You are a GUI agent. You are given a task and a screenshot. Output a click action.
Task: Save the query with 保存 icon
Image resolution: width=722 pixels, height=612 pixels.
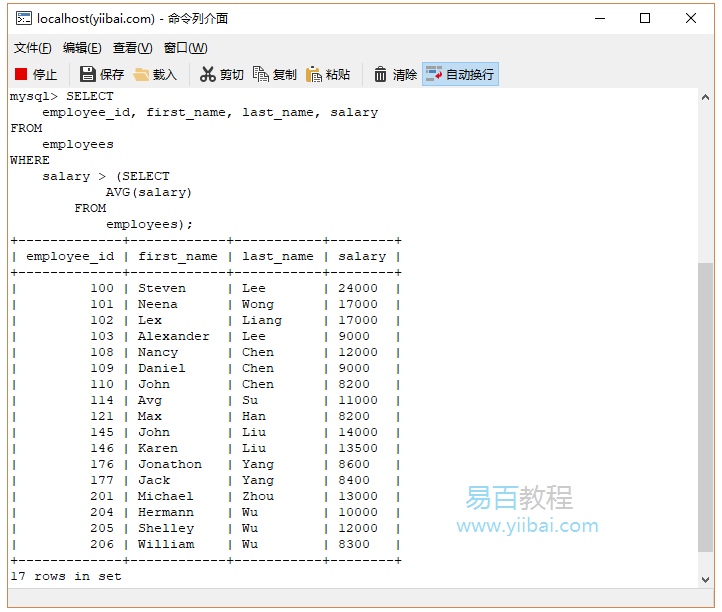88,74
